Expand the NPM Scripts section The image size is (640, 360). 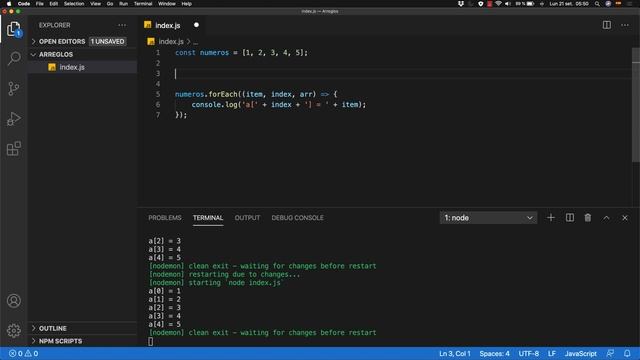[x=82, y=341]
